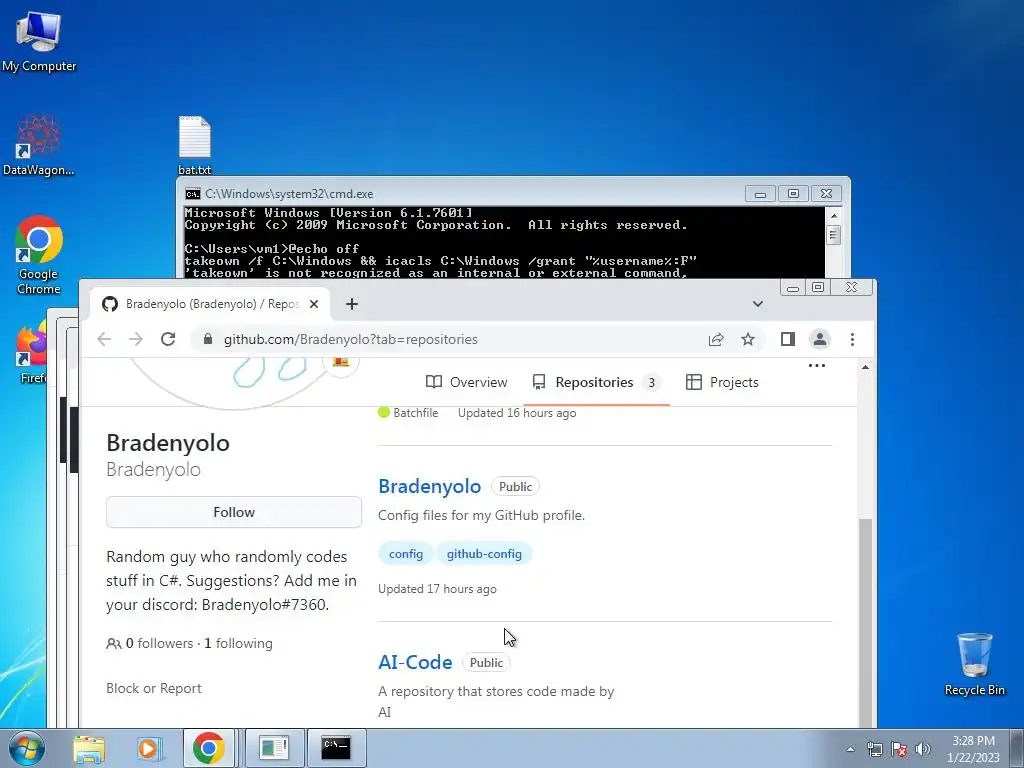Expand the tab search chevron
This screenshot has height=768, width=1024.
tap(758, 304)
